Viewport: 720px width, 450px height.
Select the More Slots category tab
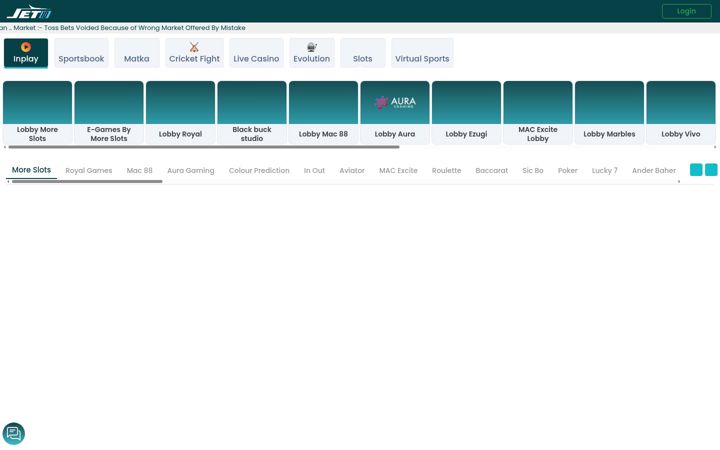[x=31, y=170]
